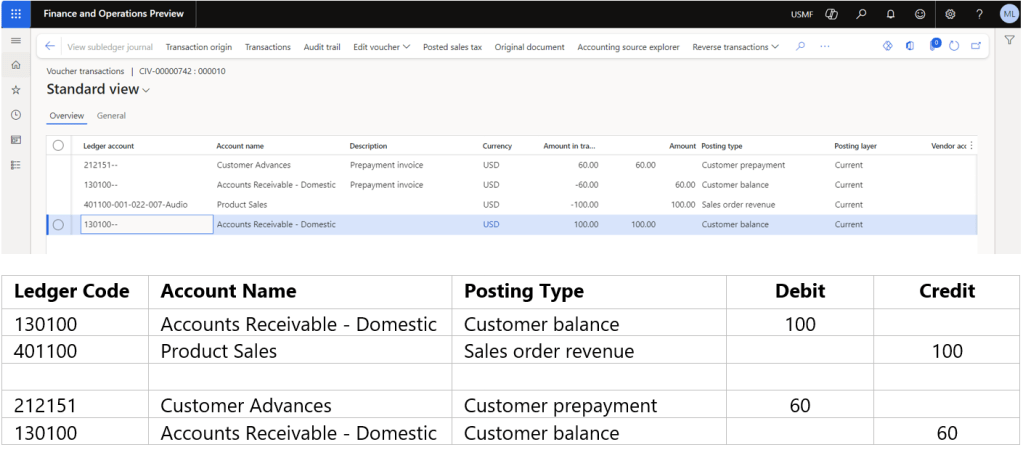Select the Overview tab

(67, 116)
